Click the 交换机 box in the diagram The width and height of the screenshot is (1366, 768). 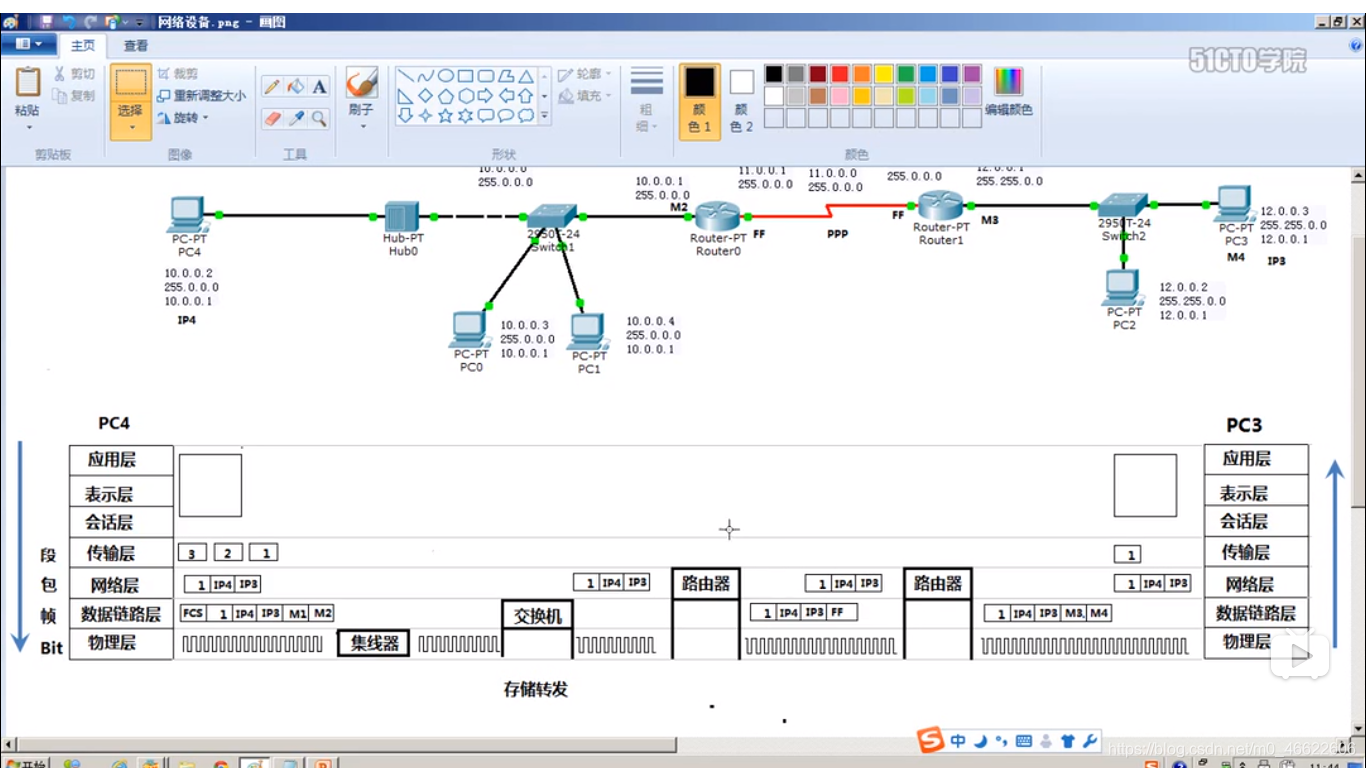pos(537,616)
